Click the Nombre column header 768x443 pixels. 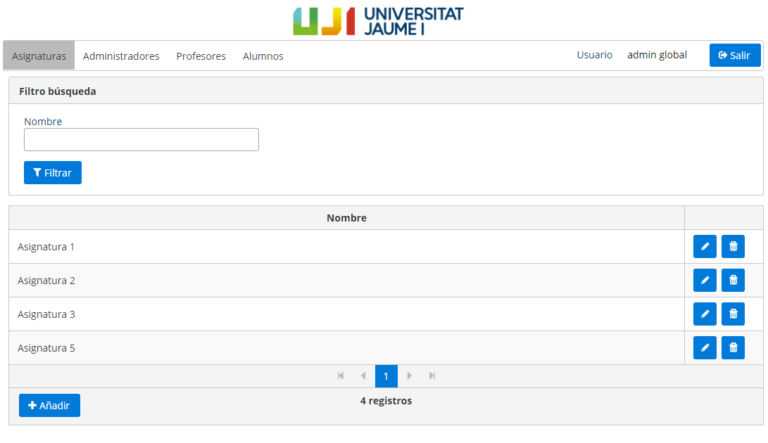[346, 218]
